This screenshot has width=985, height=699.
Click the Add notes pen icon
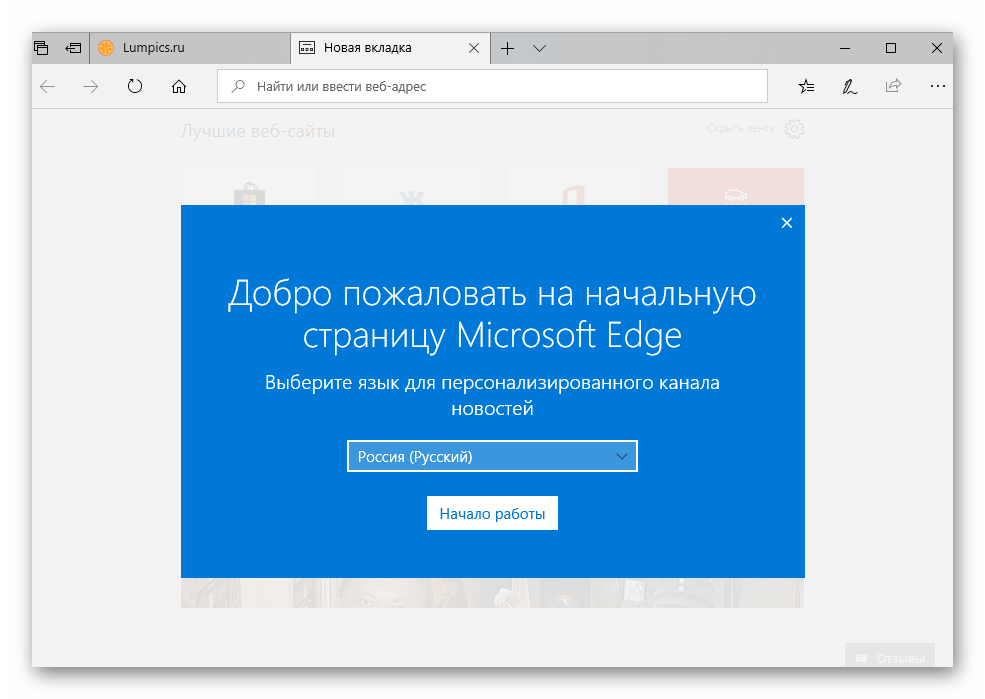[x=849, y=87]
